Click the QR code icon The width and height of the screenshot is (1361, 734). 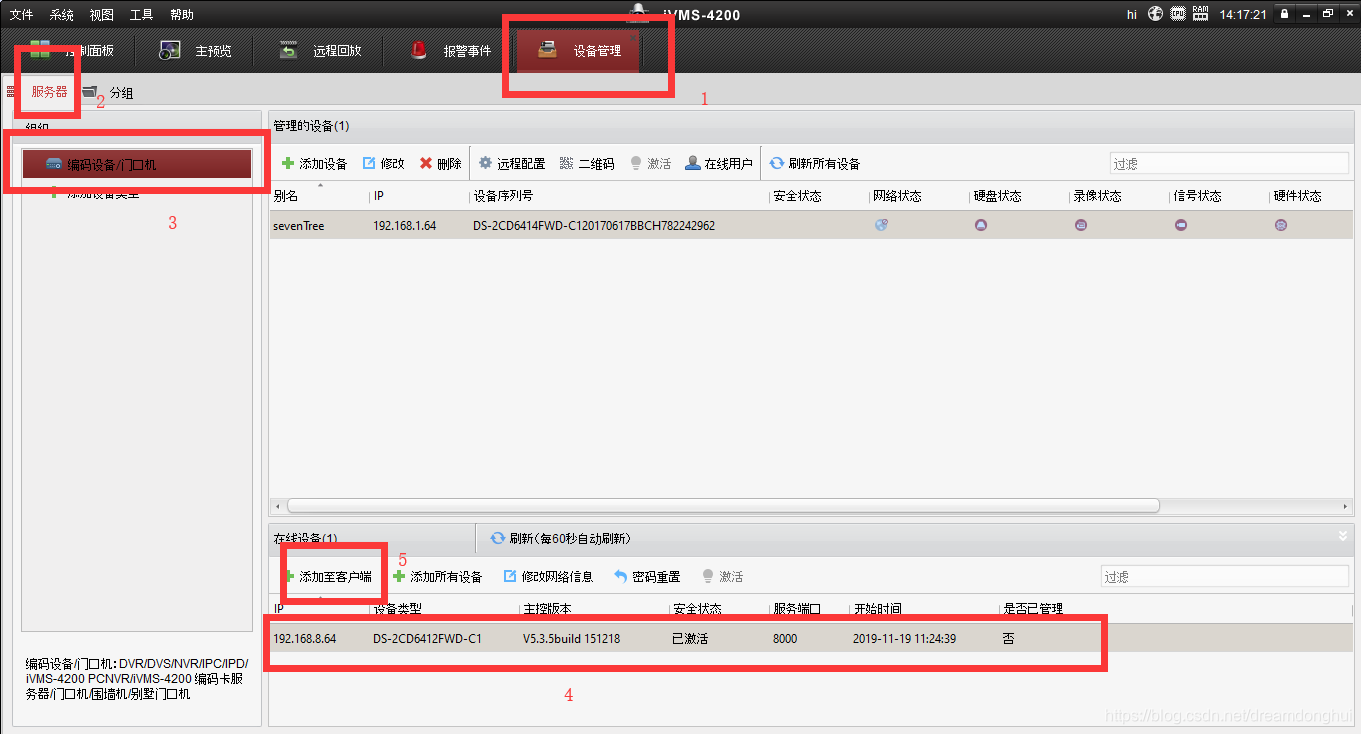coord(567,163)
